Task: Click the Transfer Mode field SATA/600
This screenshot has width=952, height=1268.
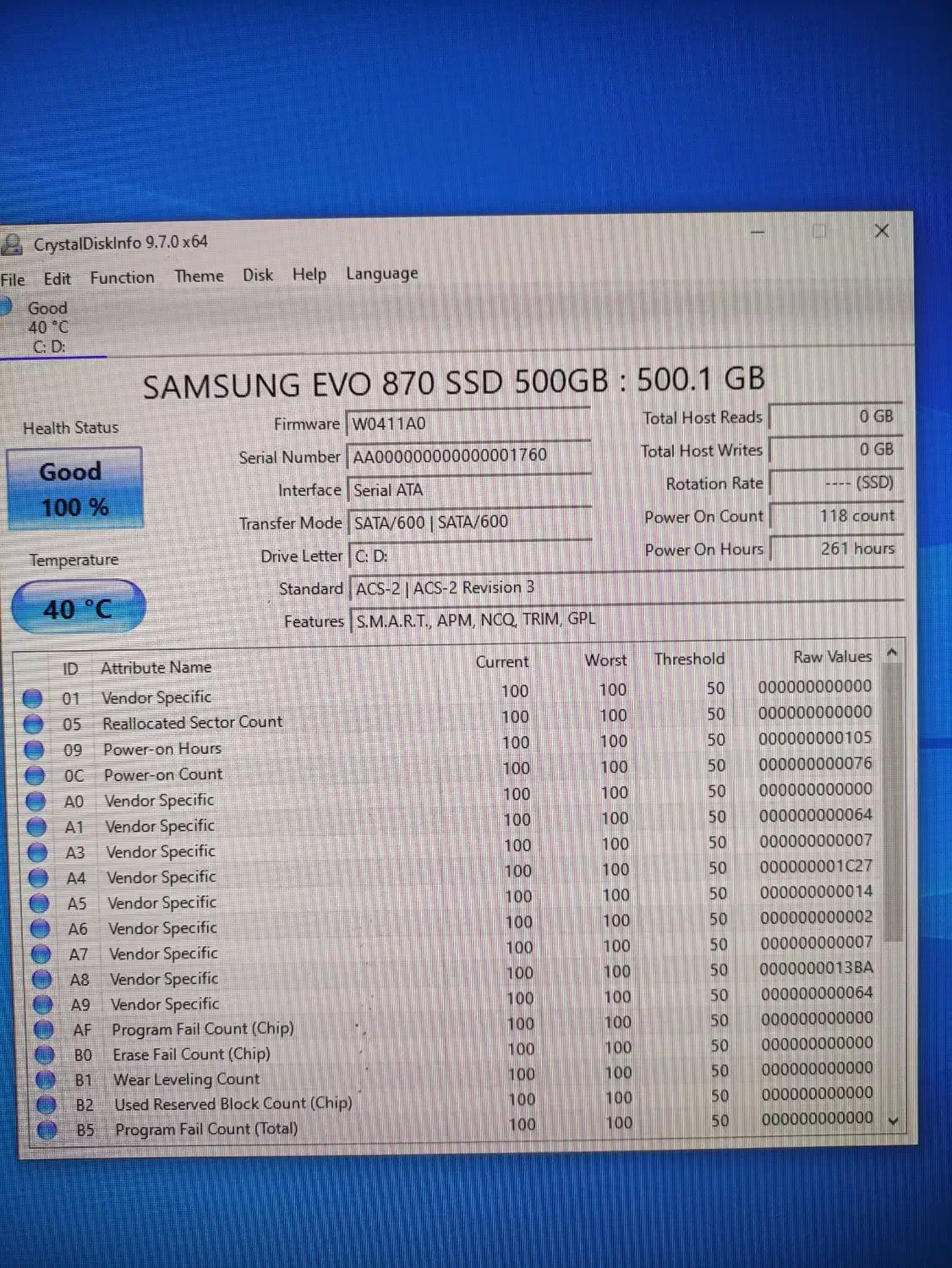Action: pos(469,522)
